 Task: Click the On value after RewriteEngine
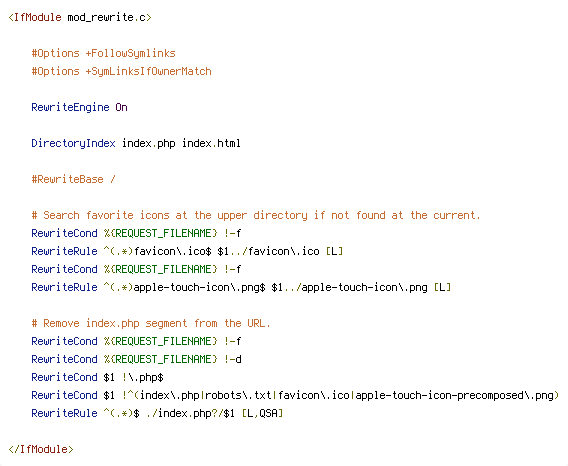121,108
